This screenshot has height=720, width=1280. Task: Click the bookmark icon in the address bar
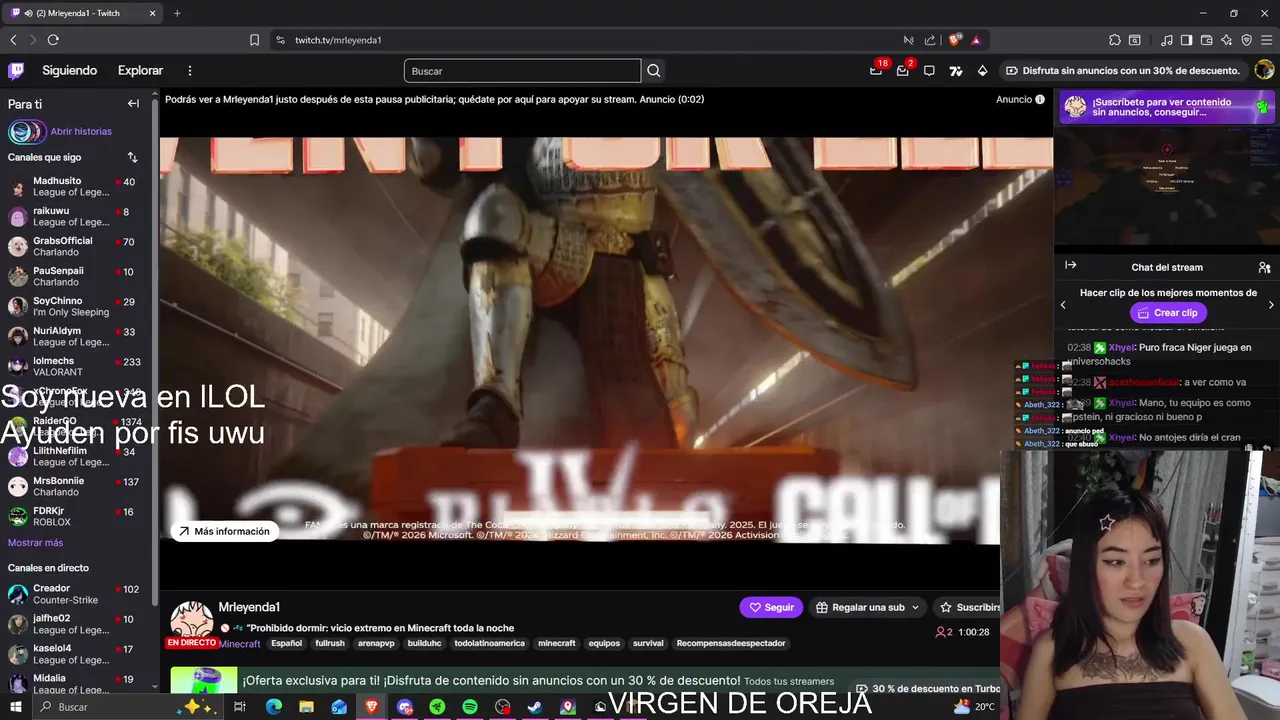(x=254, y=40)
